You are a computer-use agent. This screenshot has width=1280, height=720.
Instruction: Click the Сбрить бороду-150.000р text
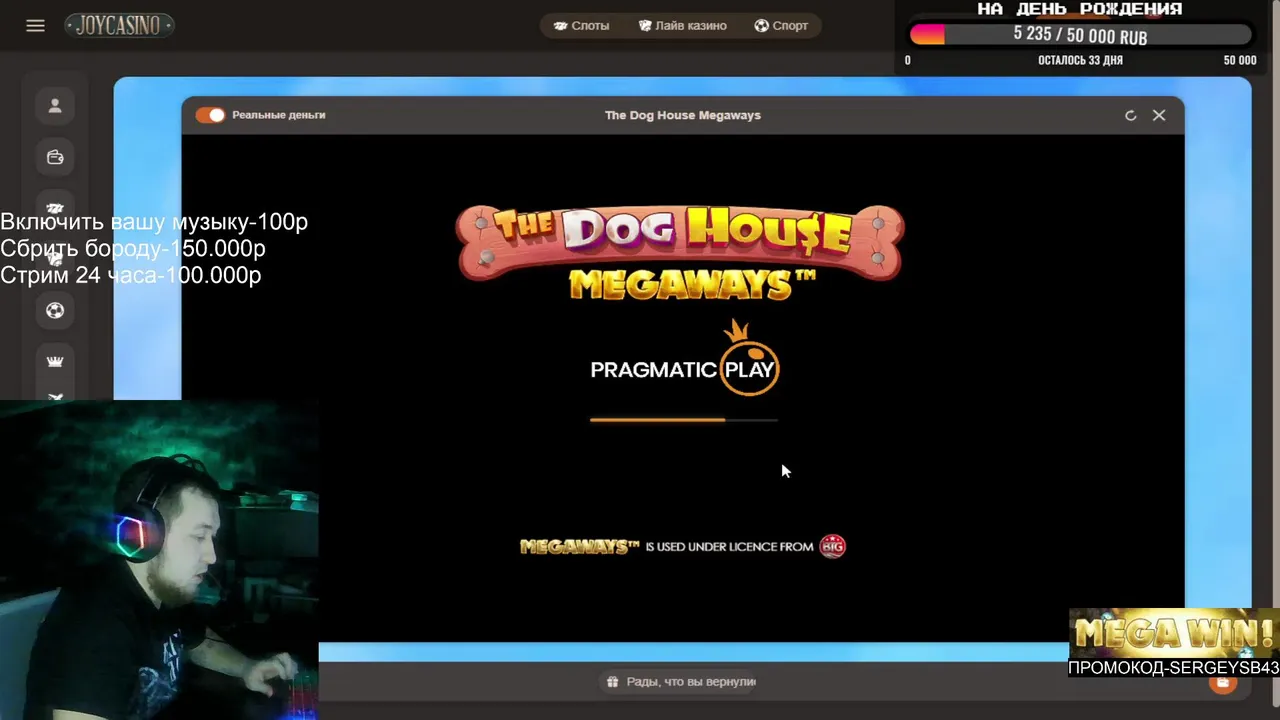(133, 248)
